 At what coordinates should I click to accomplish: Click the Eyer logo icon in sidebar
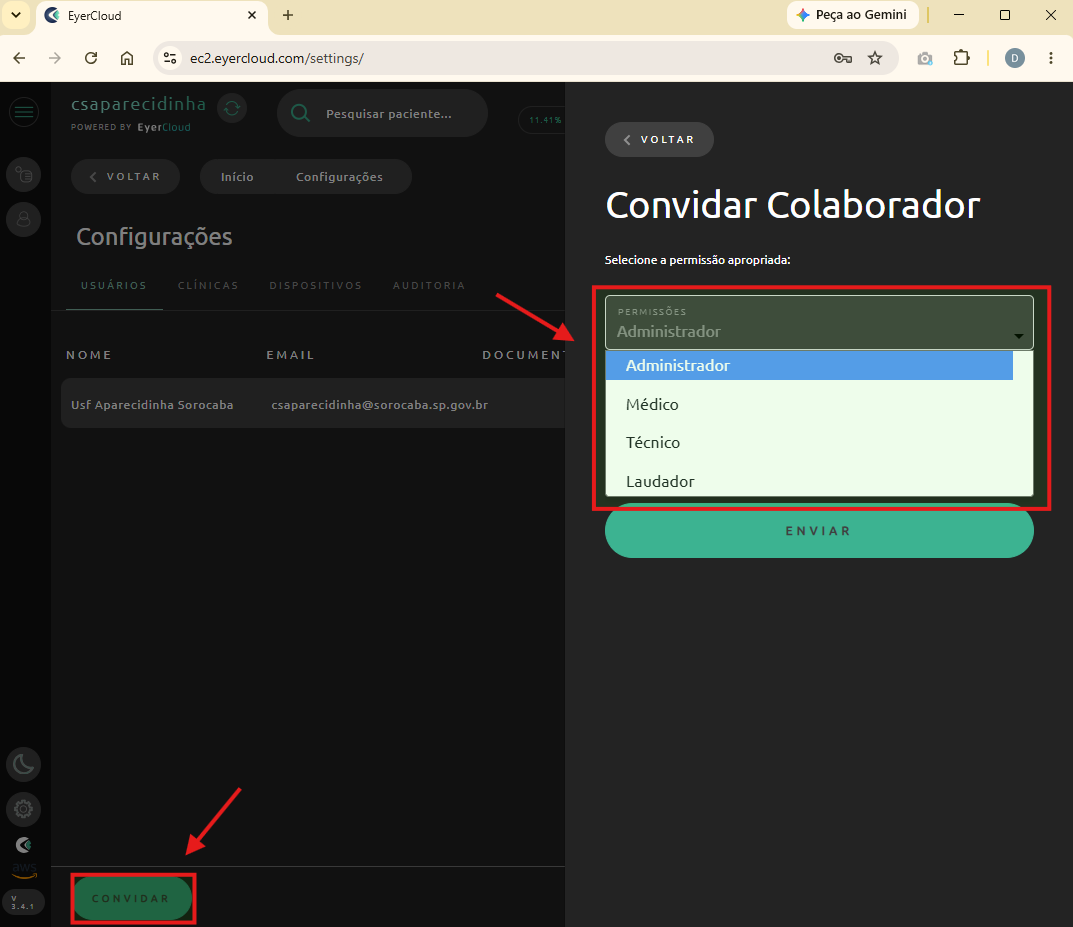(x=24, y=846)
